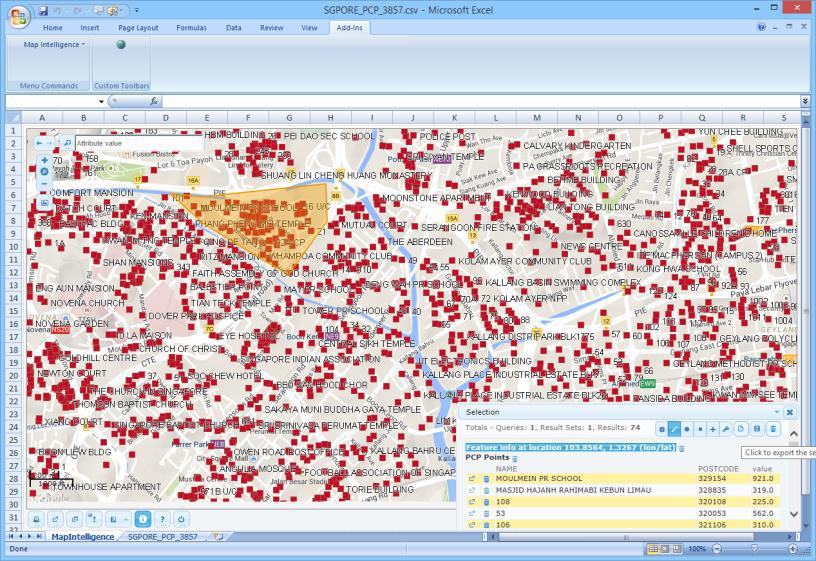The height and width of the screenshot is (561, 816).
Task: Switch to Normal view in status bar
Action: tap(653, 549)
